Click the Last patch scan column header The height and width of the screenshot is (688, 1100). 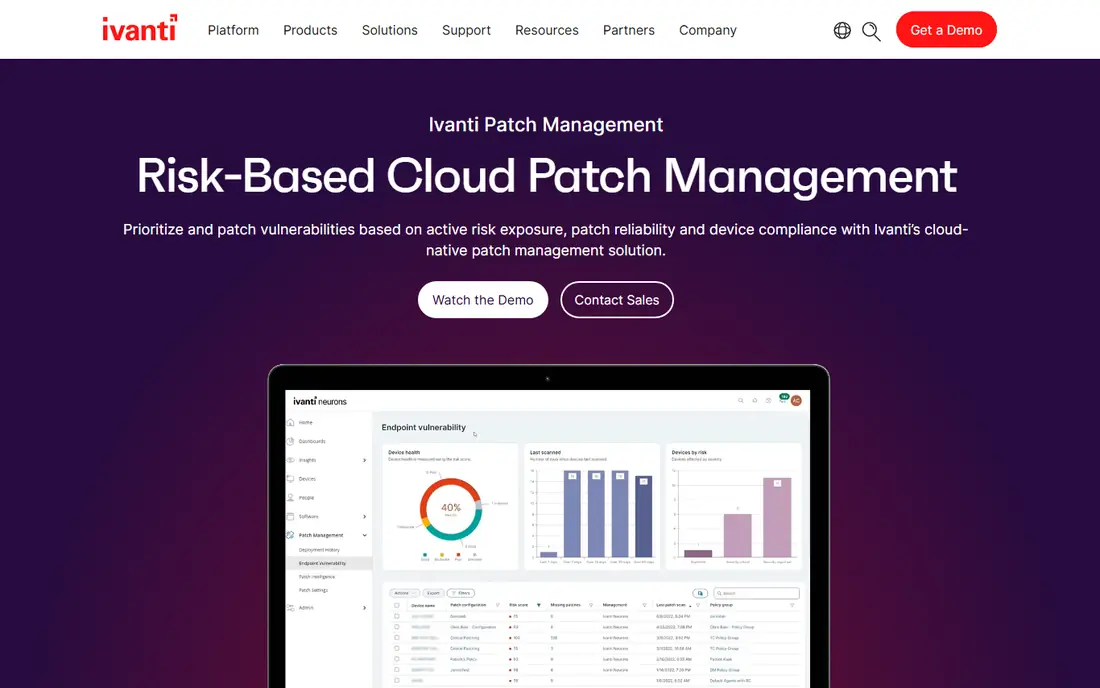click(671, 605)
